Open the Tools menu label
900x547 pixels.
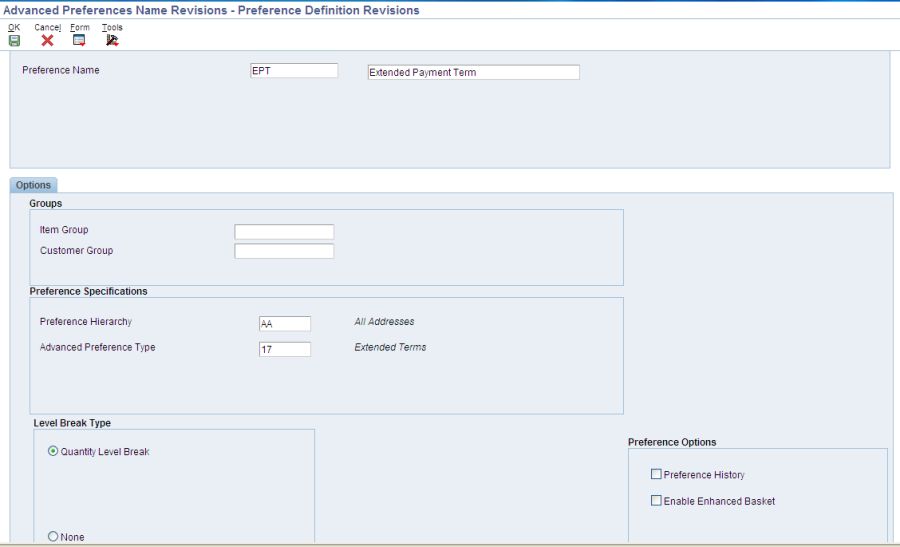coord(112,27)
